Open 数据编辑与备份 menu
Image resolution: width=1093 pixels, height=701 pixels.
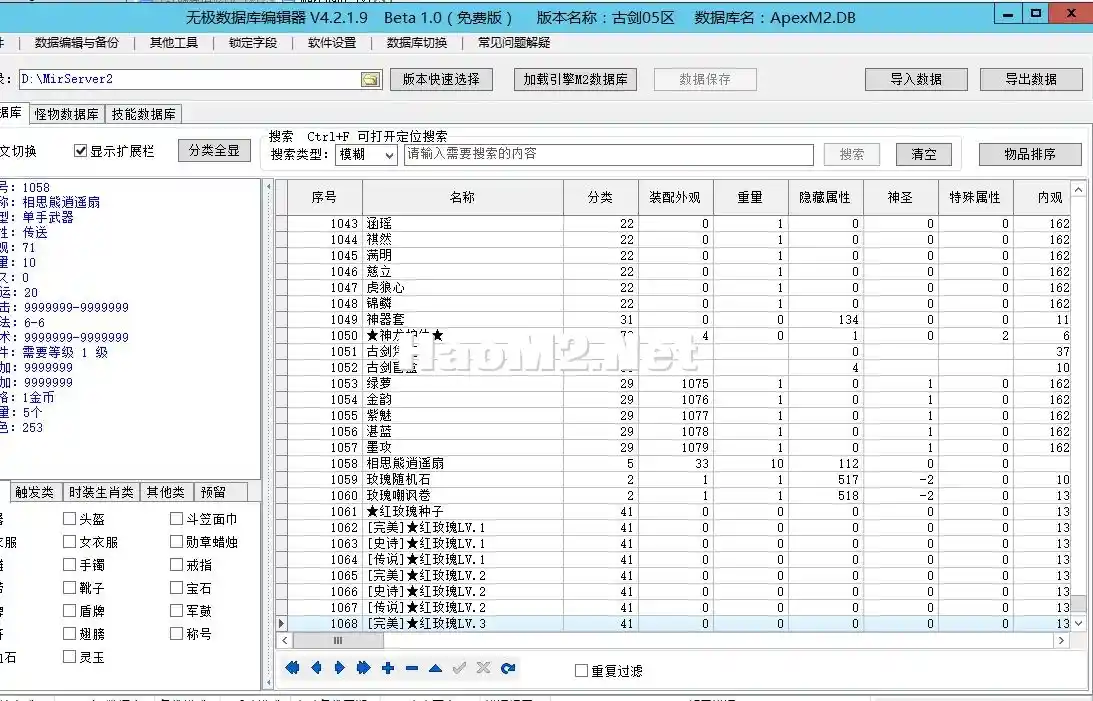pos(77,43)
